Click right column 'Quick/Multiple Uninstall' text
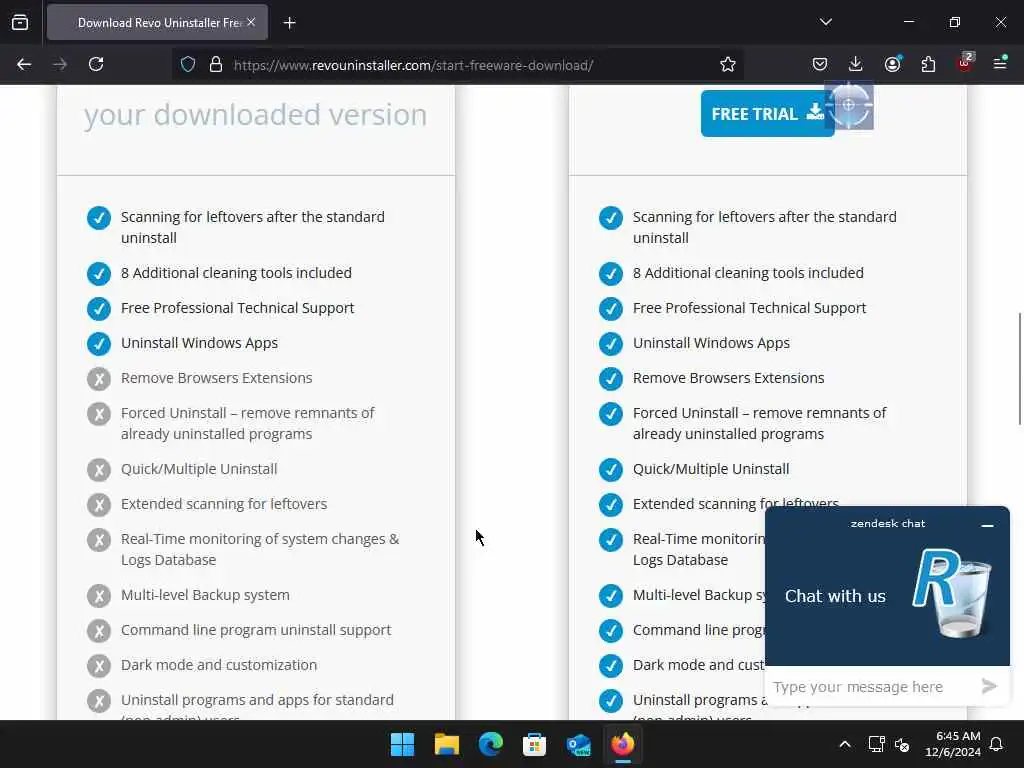Screen dimensions: 1024x768 click(711, 469)
